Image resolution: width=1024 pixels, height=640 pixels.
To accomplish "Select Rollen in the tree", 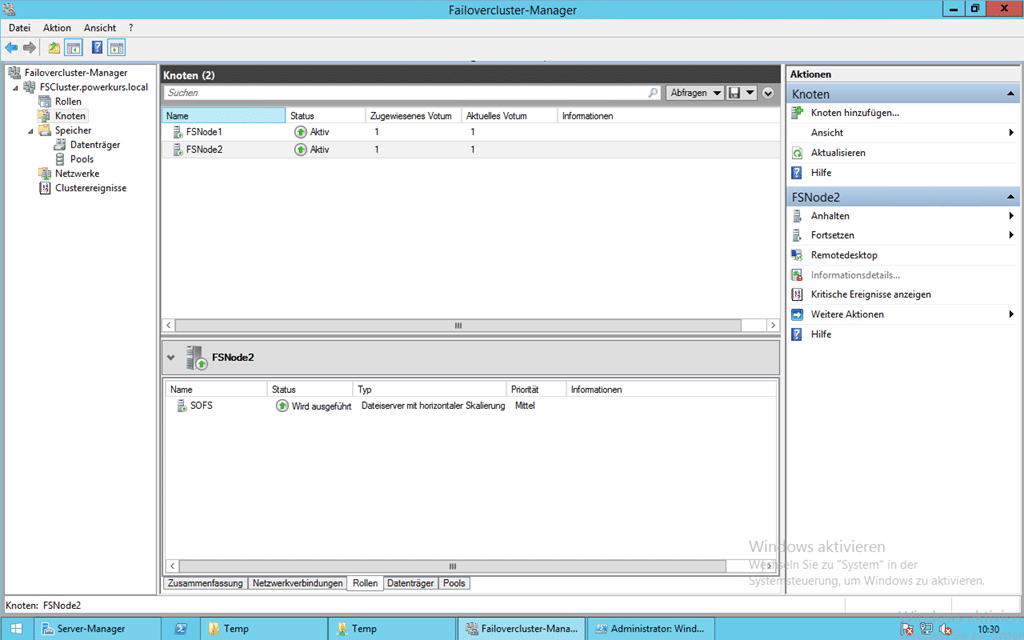I will (68, 102).
